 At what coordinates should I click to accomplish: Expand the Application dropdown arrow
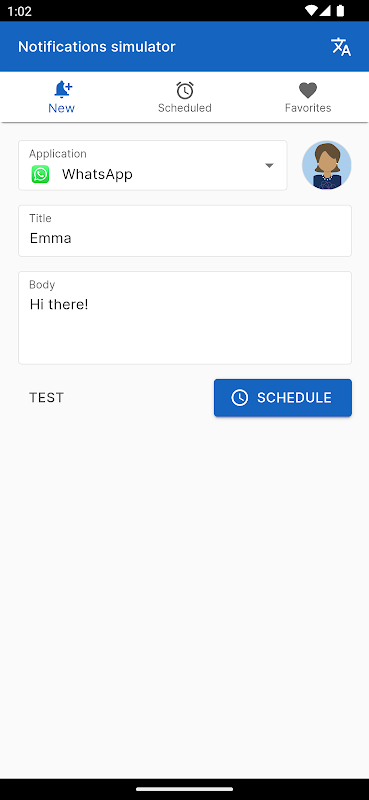pos(269,165)
